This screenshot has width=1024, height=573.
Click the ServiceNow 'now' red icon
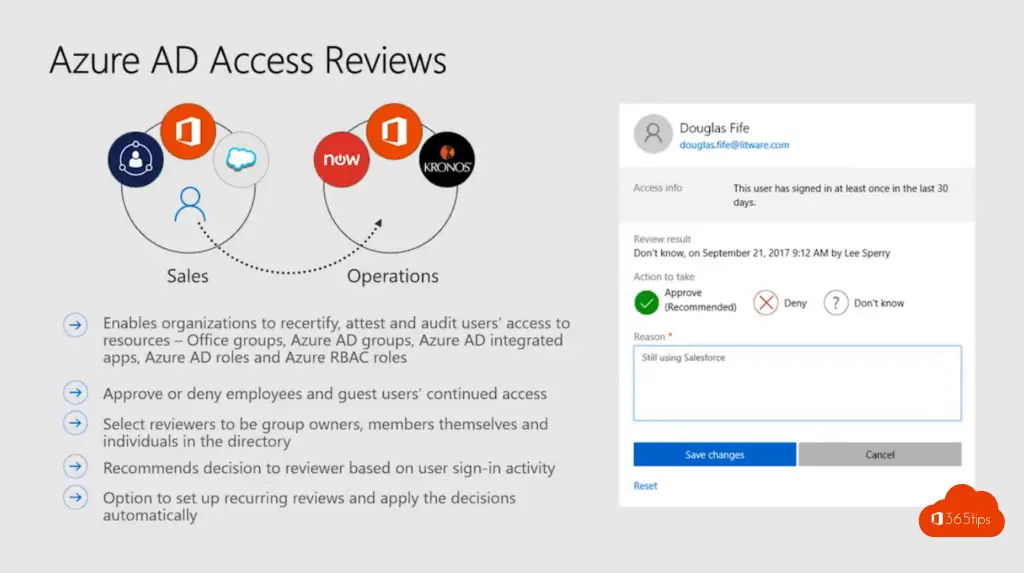pos(336,160)
